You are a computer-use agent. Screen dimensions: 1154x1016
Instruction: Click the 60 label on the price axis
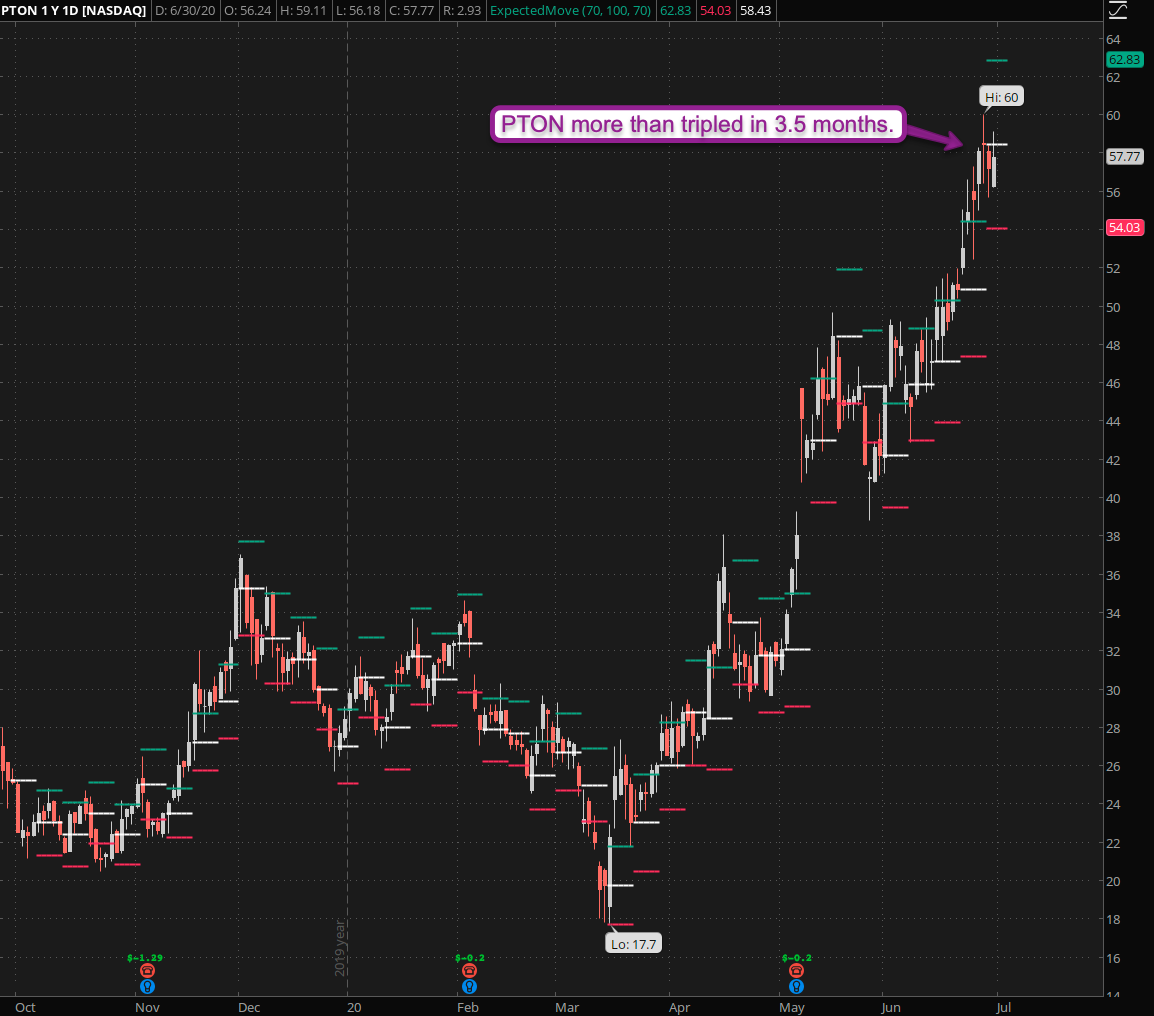coord(1113,116)
